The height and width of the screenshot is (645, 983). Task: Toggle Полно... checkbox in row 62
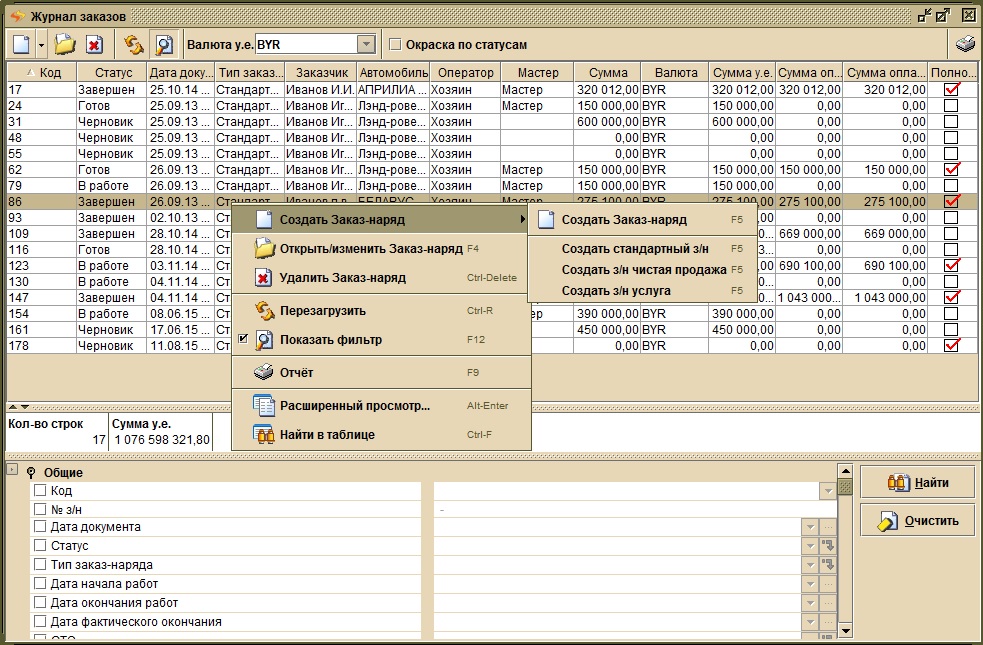coord(951,169)
